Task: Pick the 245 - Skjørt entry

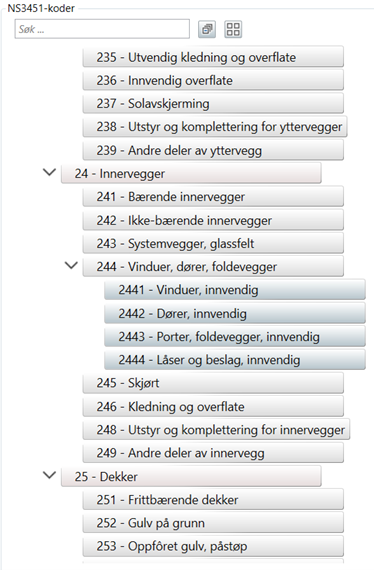Action: [x=213, y=383]
